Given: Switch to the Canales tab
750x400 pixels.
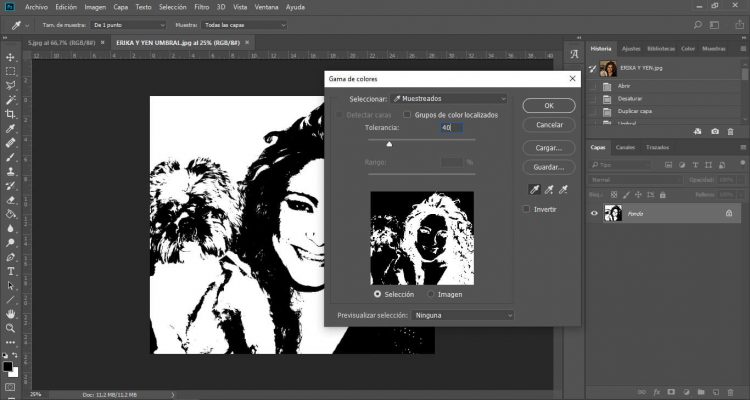Looking at the screenshot, I should 625,147.
